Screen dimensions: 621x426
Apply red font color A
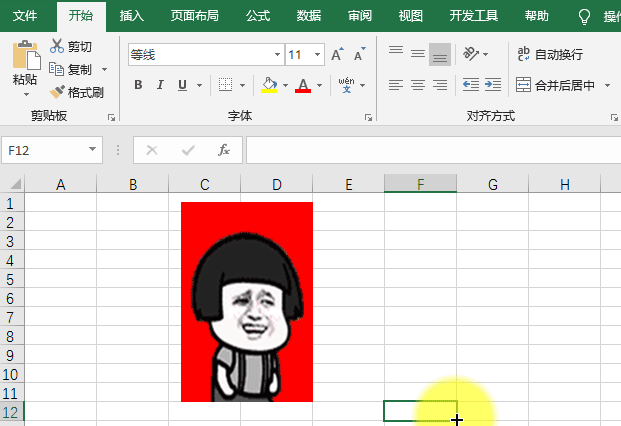click(x=303, y=85)
